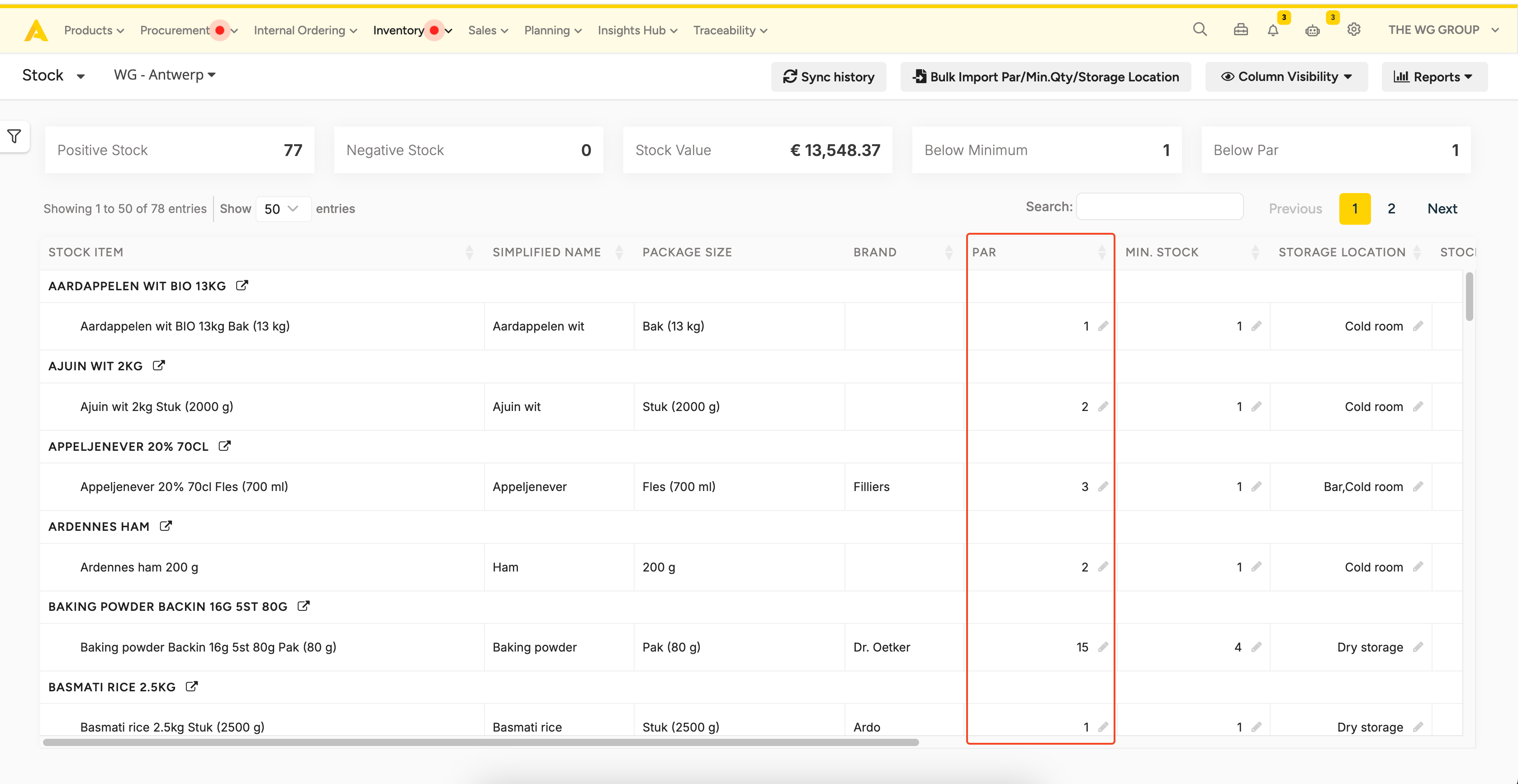Open the notifications bell icon
This screenshot has width=1518, height=784.
(1273, 31)
